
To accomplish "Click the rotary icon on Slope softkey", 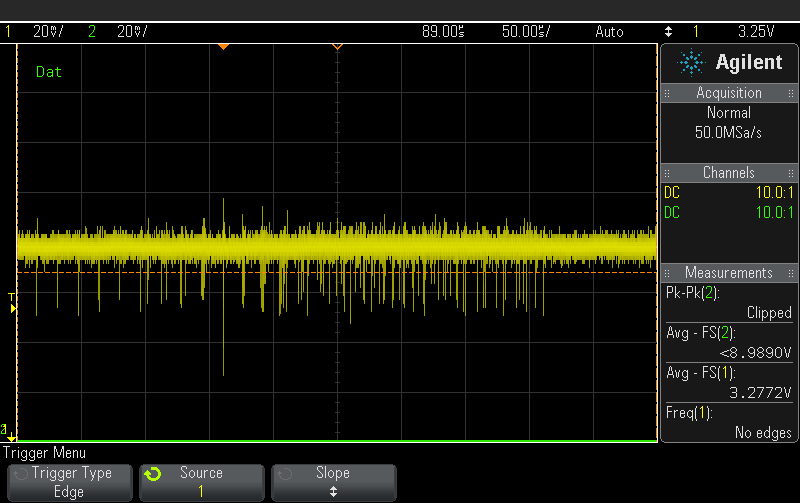I will tap(285, 474).
